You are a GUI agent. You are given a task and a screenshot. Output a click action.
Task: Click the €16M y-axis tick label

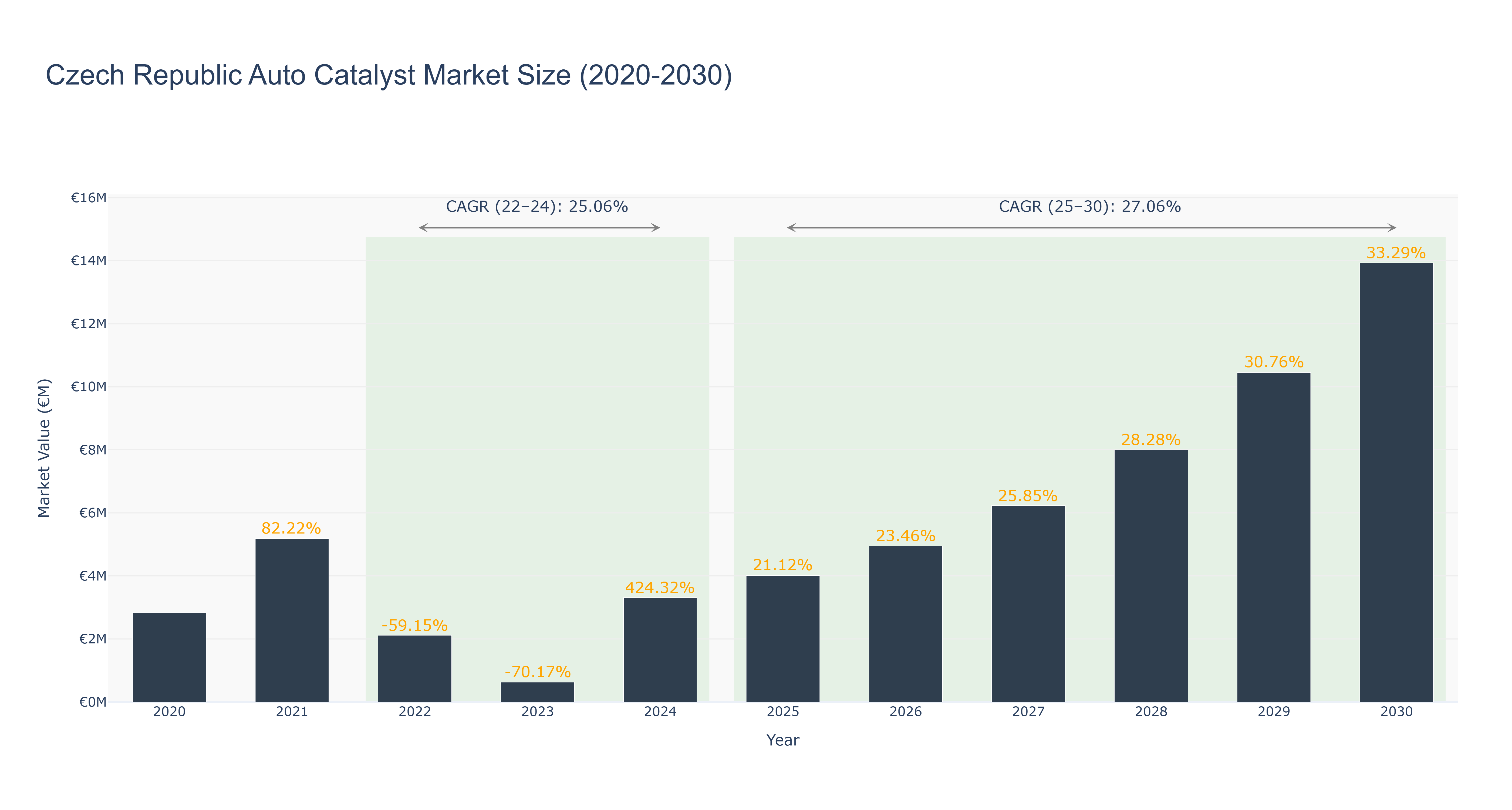pos(89,198)
